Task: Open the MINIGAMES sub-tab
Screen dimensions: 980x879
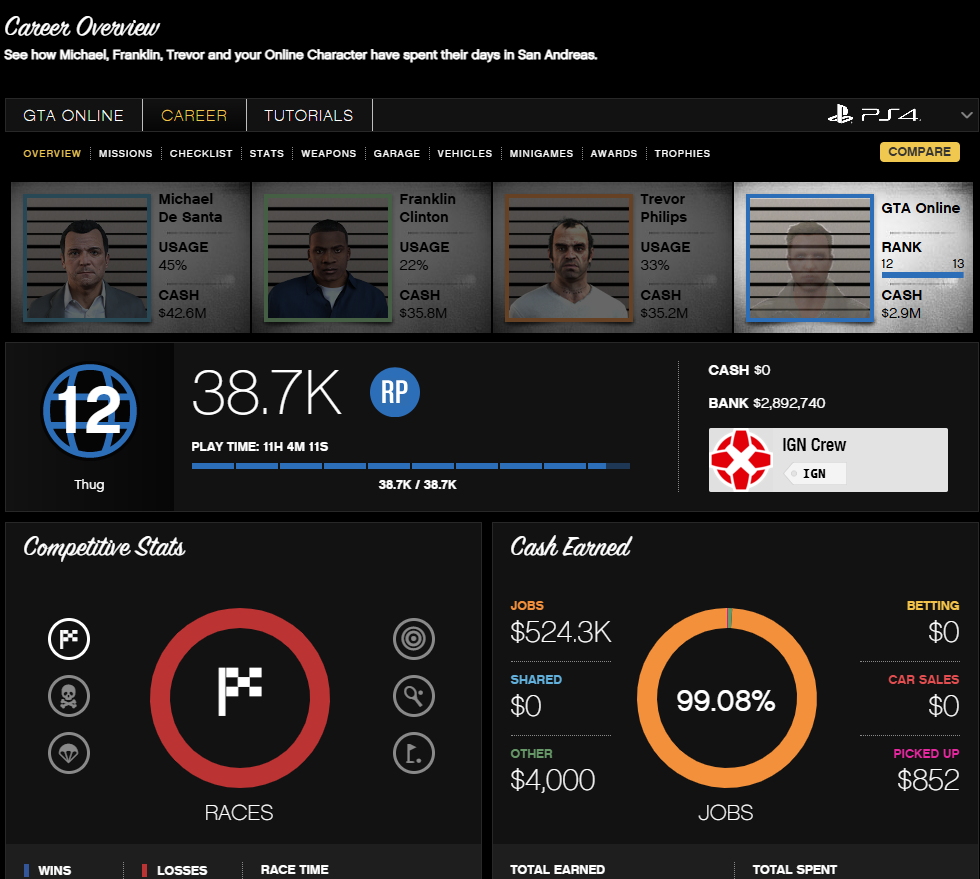Action: (541, 153)
